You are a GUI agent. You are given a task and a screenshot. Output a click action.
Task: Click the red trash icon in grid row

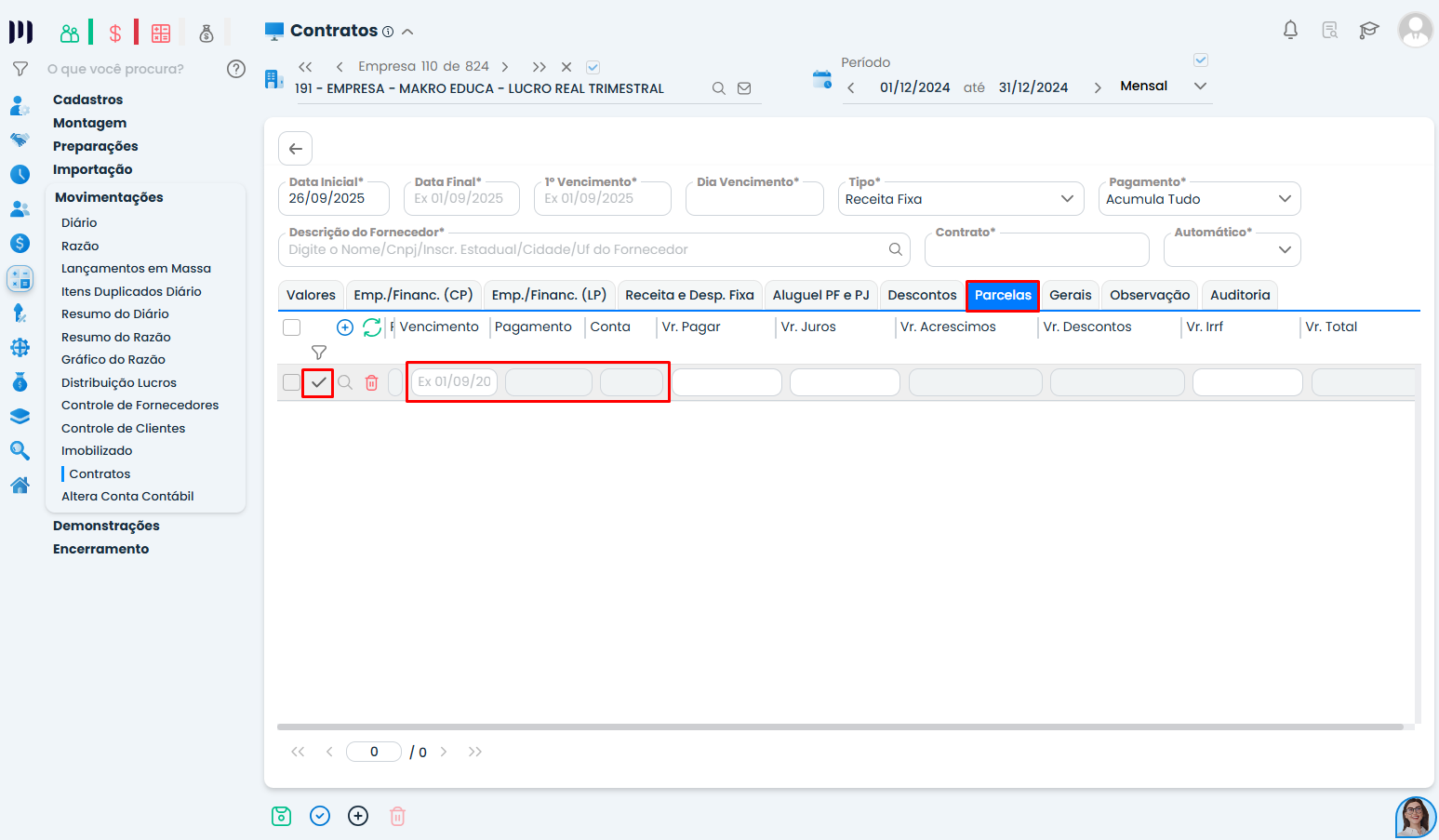coord(371,383)
